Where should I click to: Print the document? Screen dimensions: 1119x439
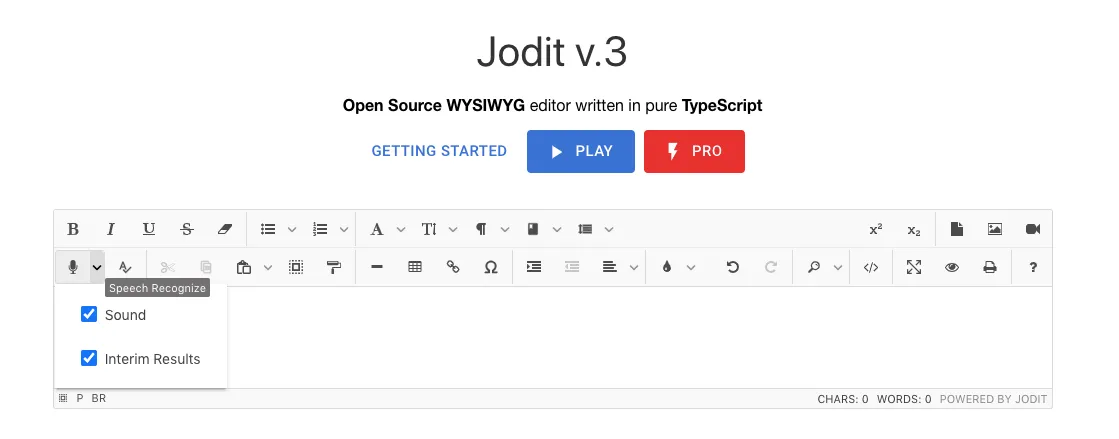coord(990,267)
